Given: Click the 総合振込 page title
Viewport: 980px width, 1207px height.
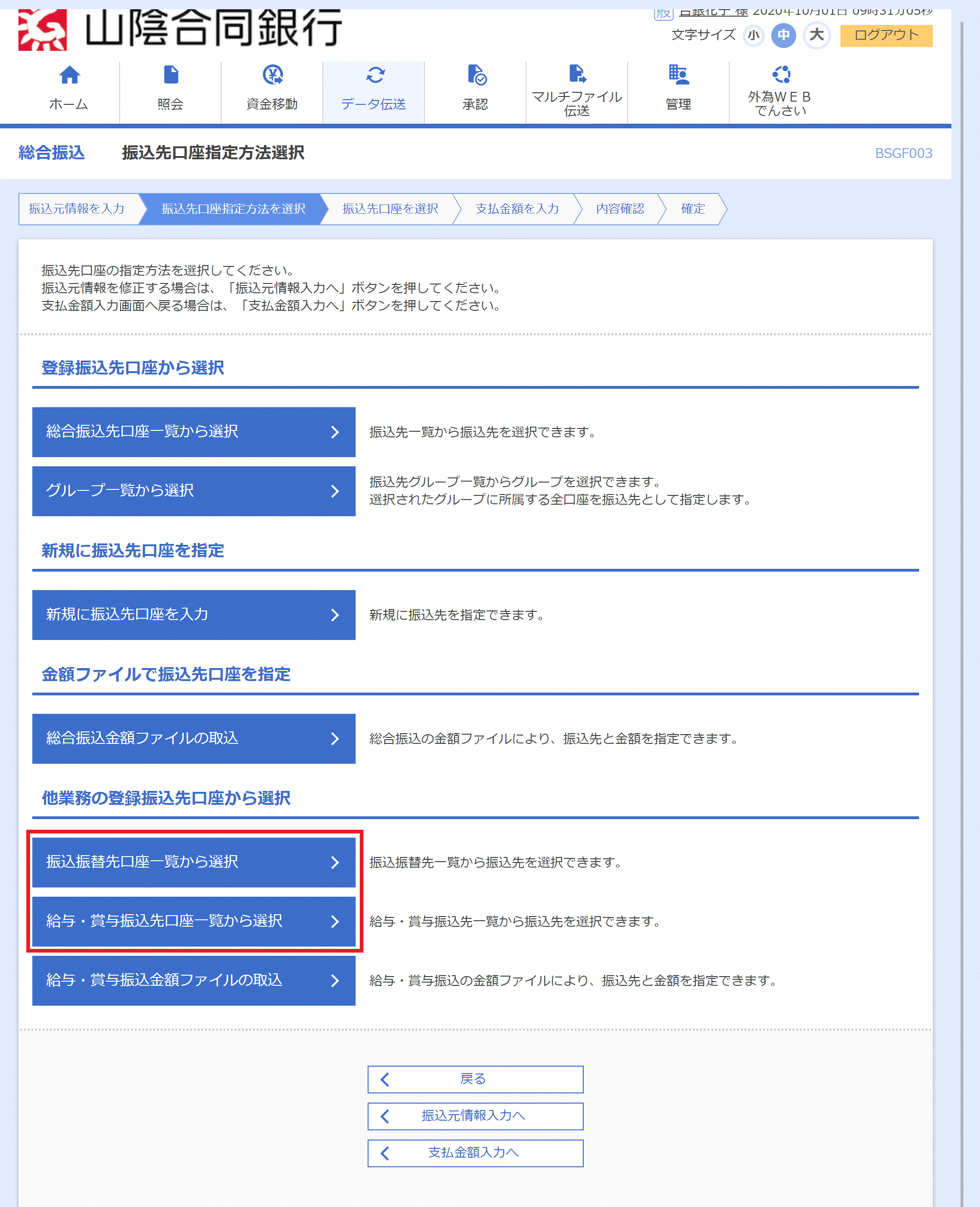Looking at the screenshot, I should coord(51,152).
